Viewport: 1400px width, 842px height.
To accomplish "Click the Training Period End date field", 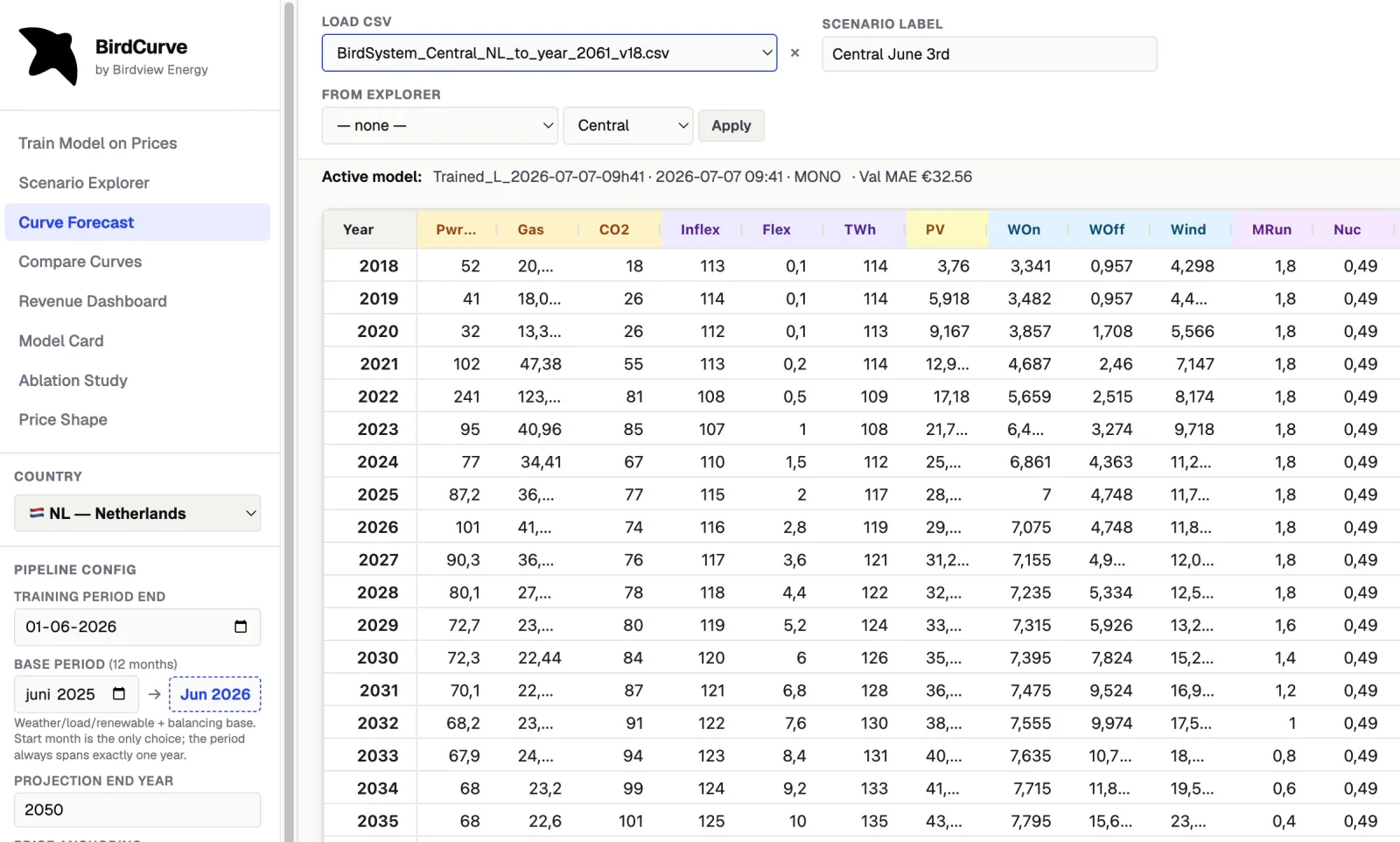I will (x=137, y=627).
